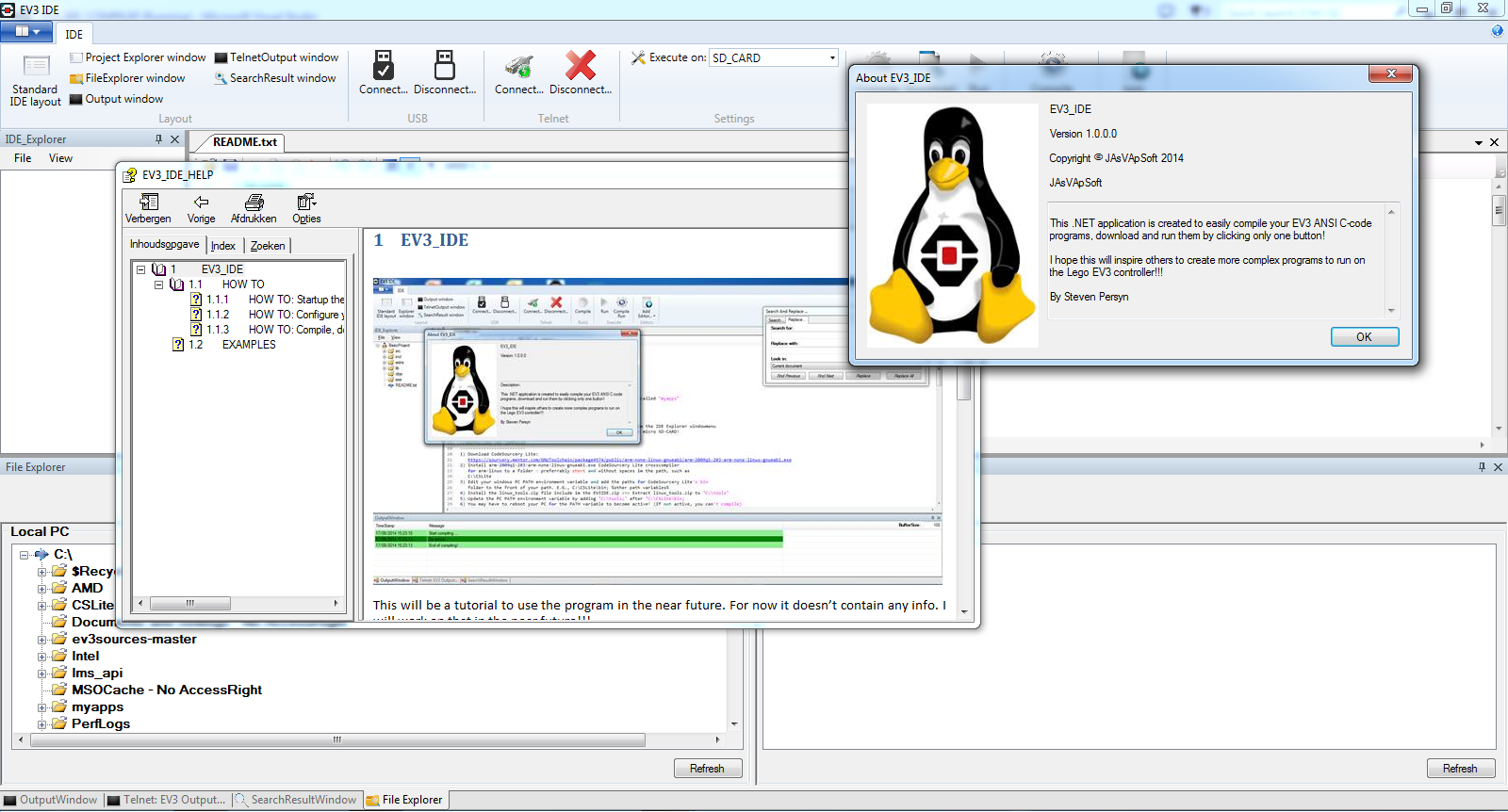Select the IDE ribbon tab
The image size is (1508, 812).
pos(74,34)
